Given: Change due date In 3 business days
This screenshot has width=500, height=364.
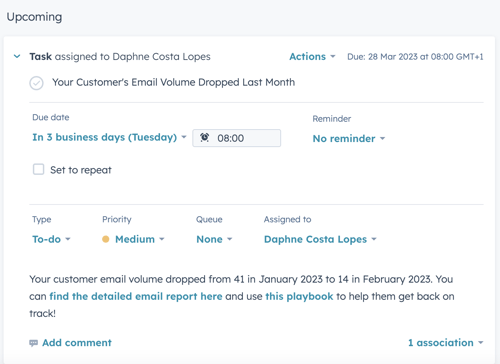Looking at the screenshot, I should pos(109,137).
